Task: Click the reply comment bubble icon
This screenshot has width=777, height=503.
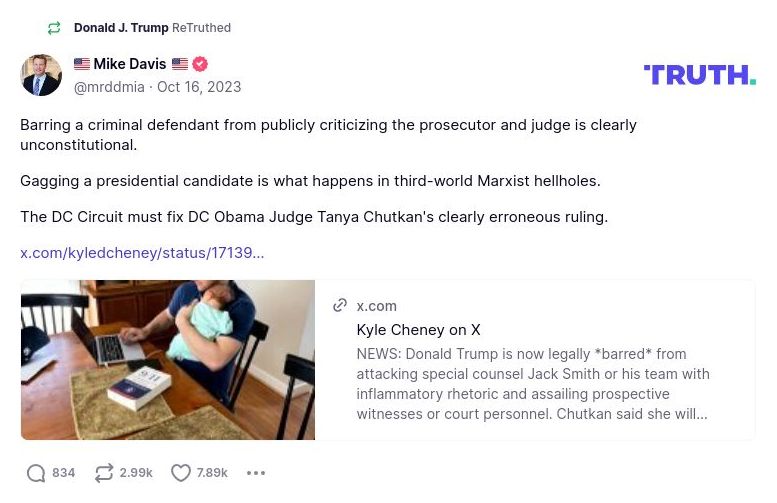Action: coord(36,473)
